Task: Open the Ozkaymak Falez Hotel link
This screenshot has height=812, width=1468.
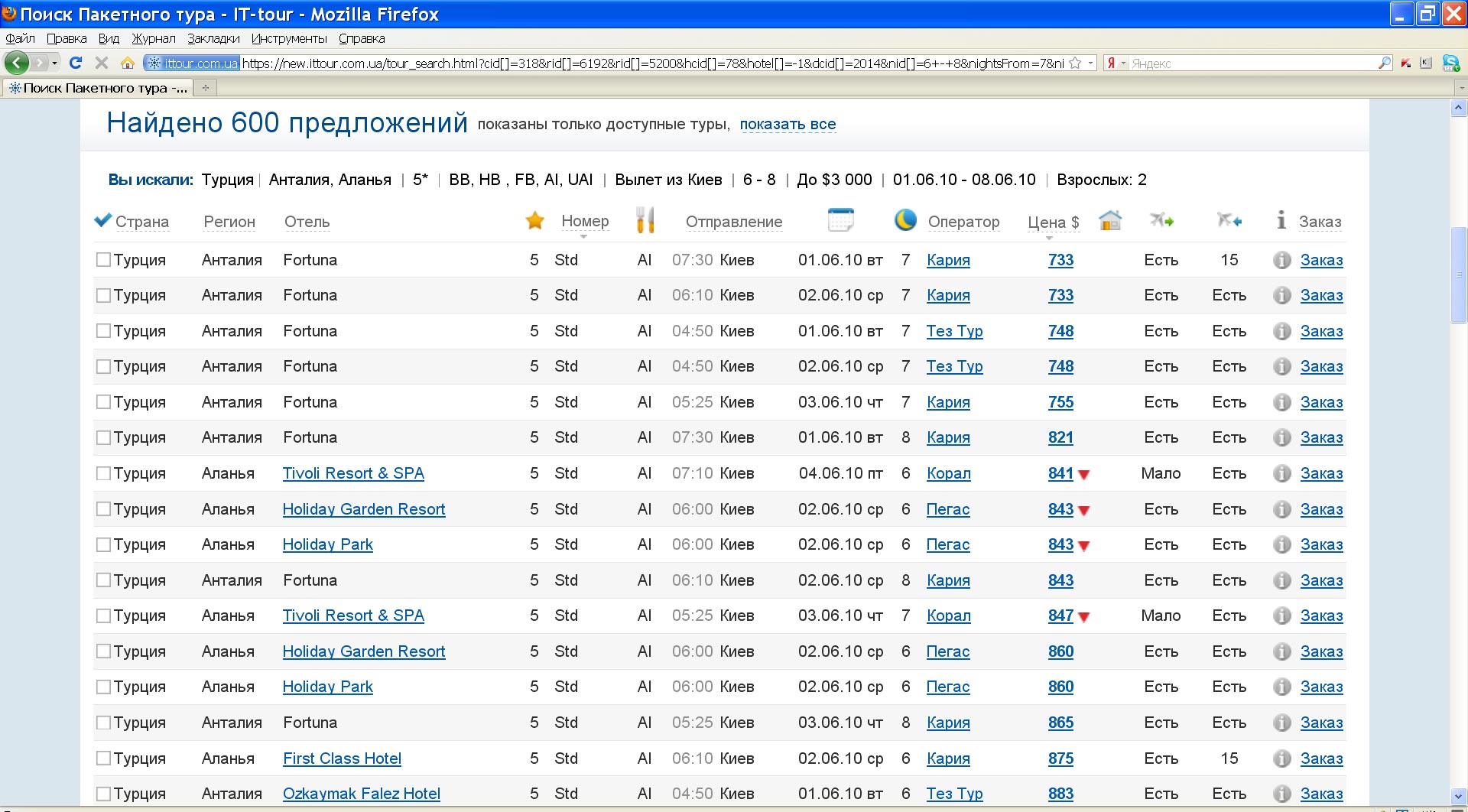Action: coord(362,794)
